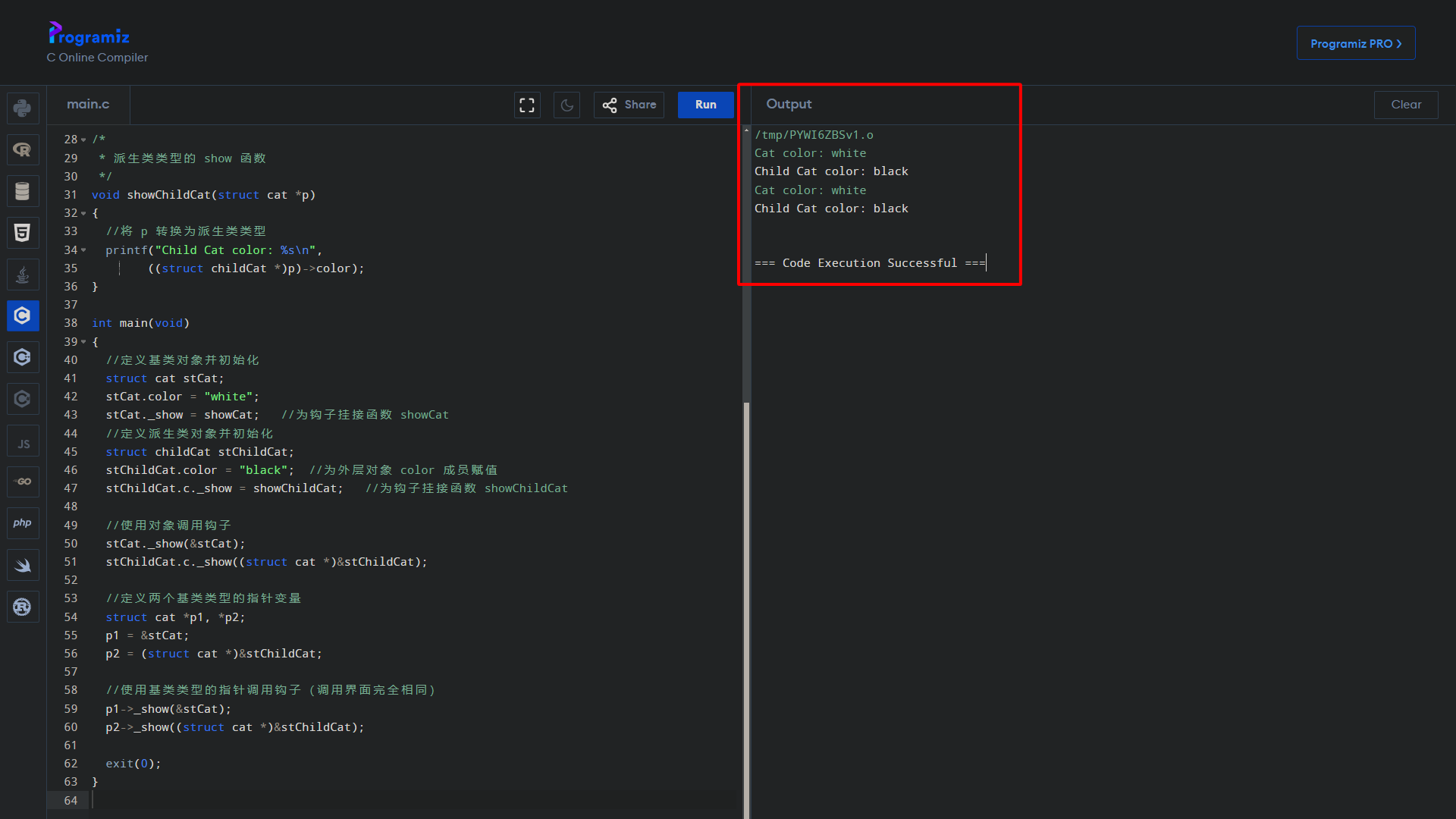Click the Programiz PRO upgrade button
Image resolution: width=1456 pixels, height=819 pixels.
tap(1356, 43)
